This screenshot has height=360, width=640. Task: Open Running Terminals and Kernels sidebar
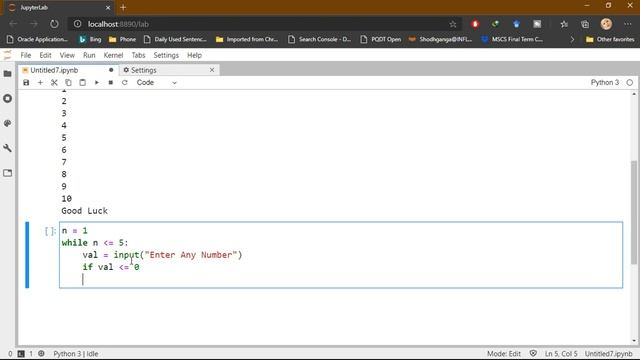pos(7,99)
